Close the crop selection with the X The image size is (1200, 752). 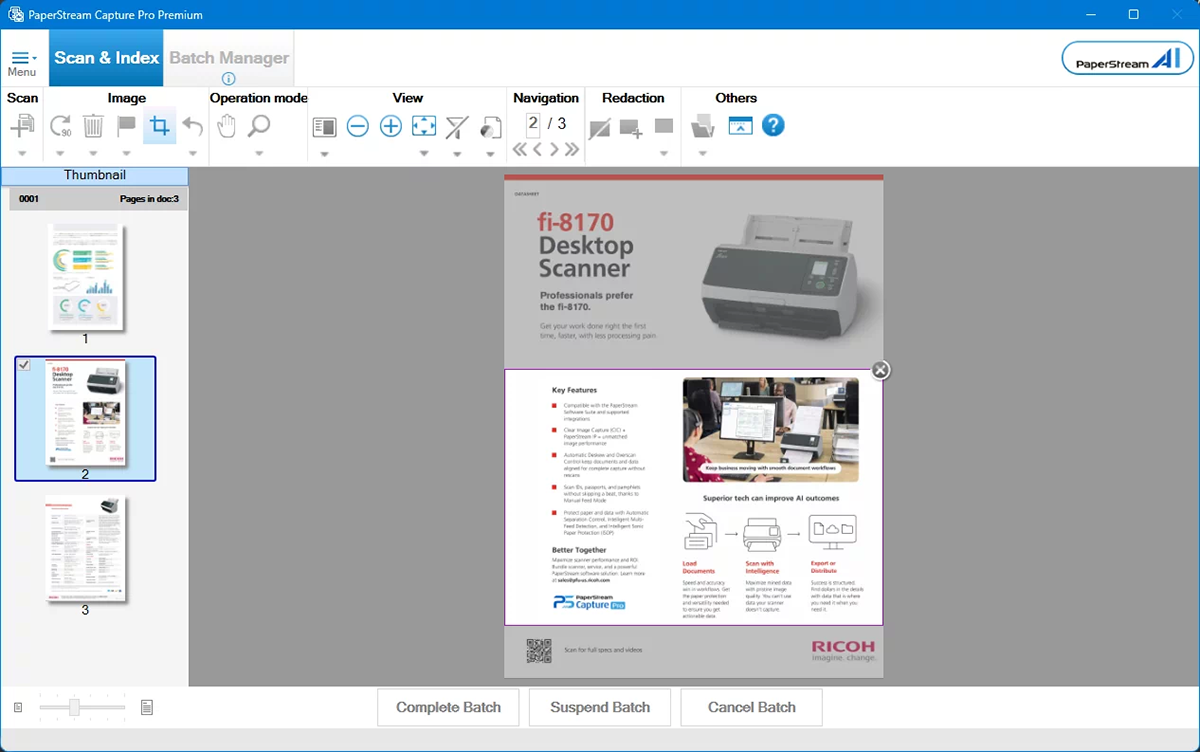pos(880,370)
